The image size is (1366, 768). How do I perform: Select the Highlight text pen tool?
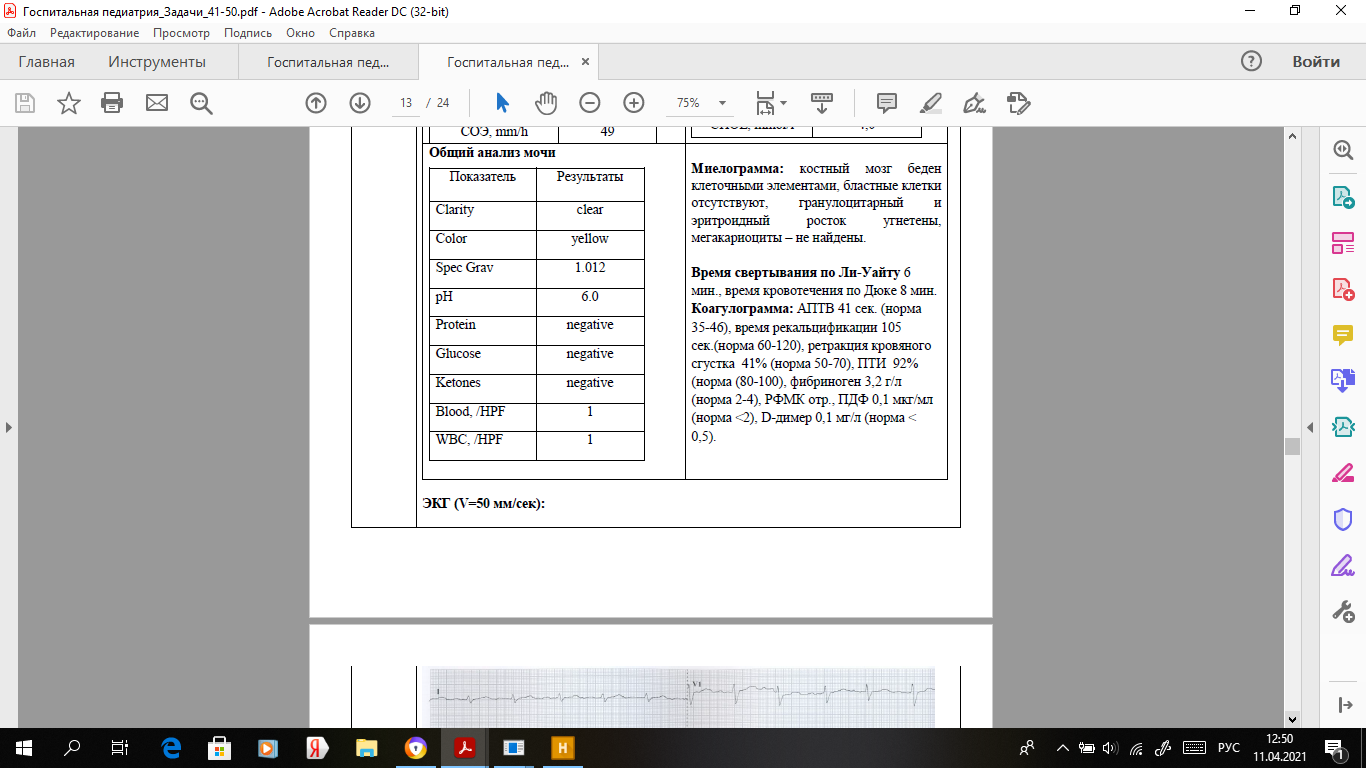[x=931, y=103]
